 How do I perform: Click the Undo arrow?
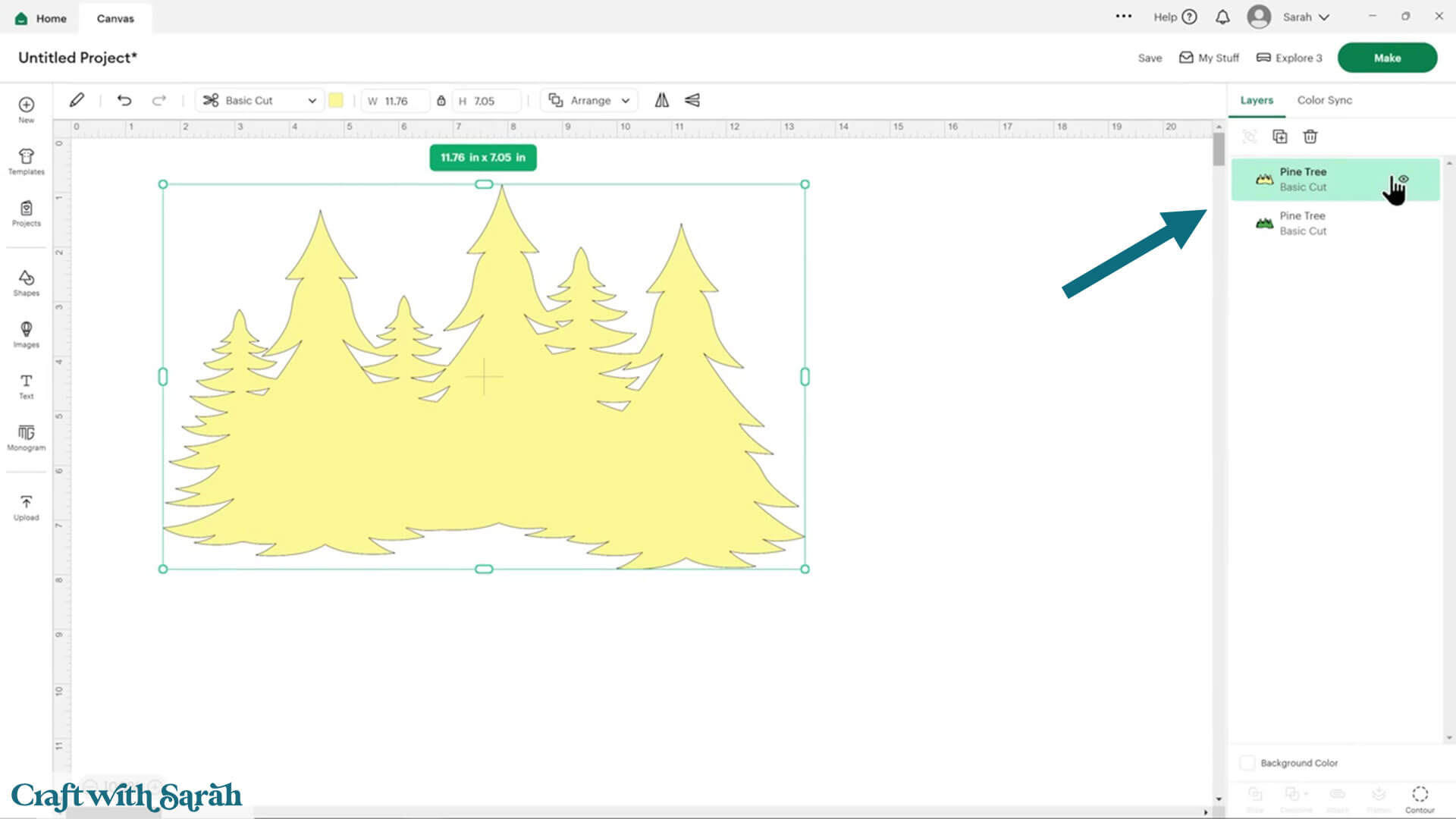point(124,100)
